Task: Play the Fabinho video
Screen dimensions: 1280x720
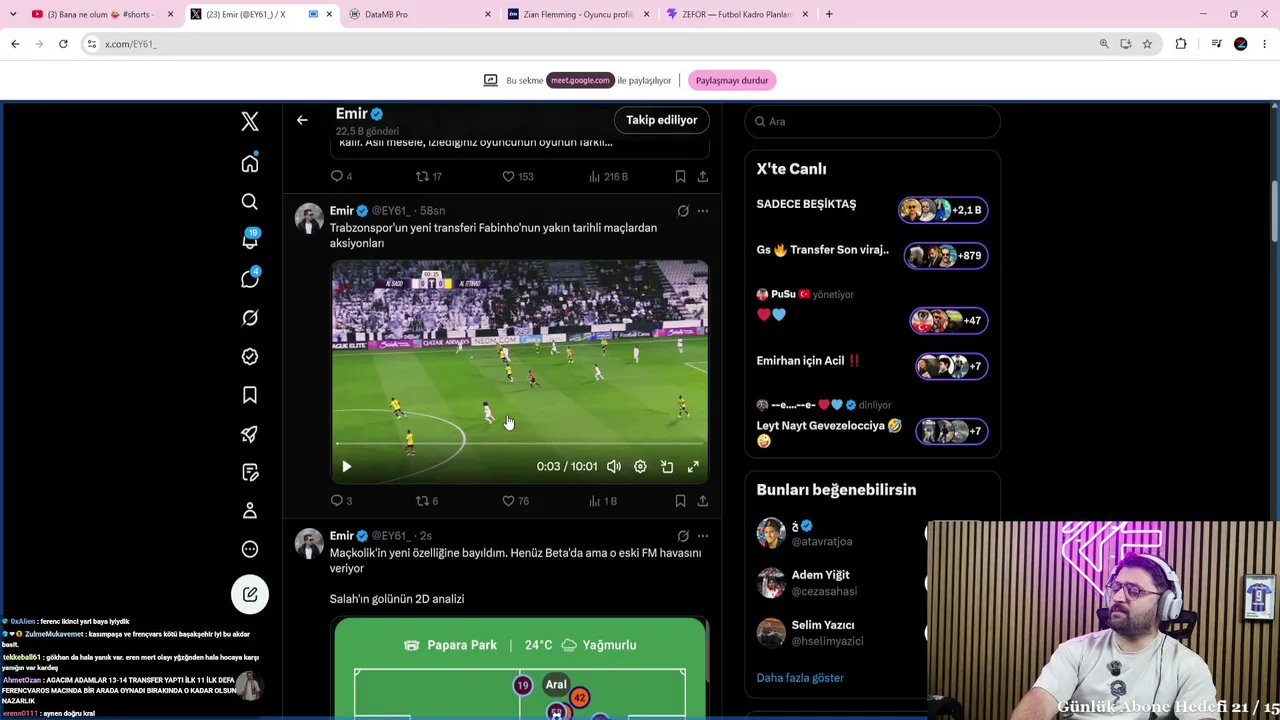Action: 347,467
